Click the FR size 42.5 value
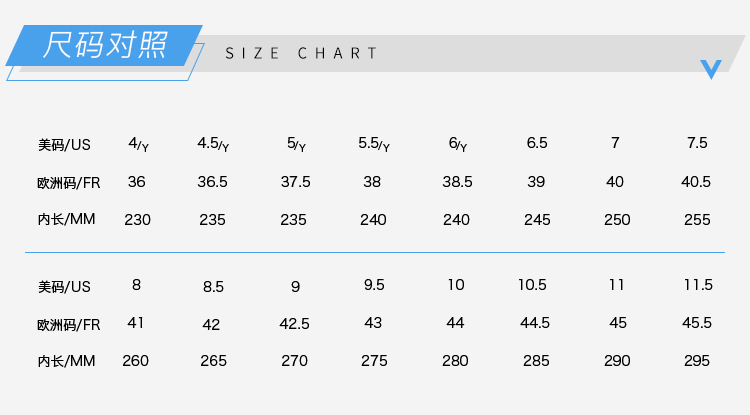This screenshot has width=750, height=415. [x=295, y=324]
